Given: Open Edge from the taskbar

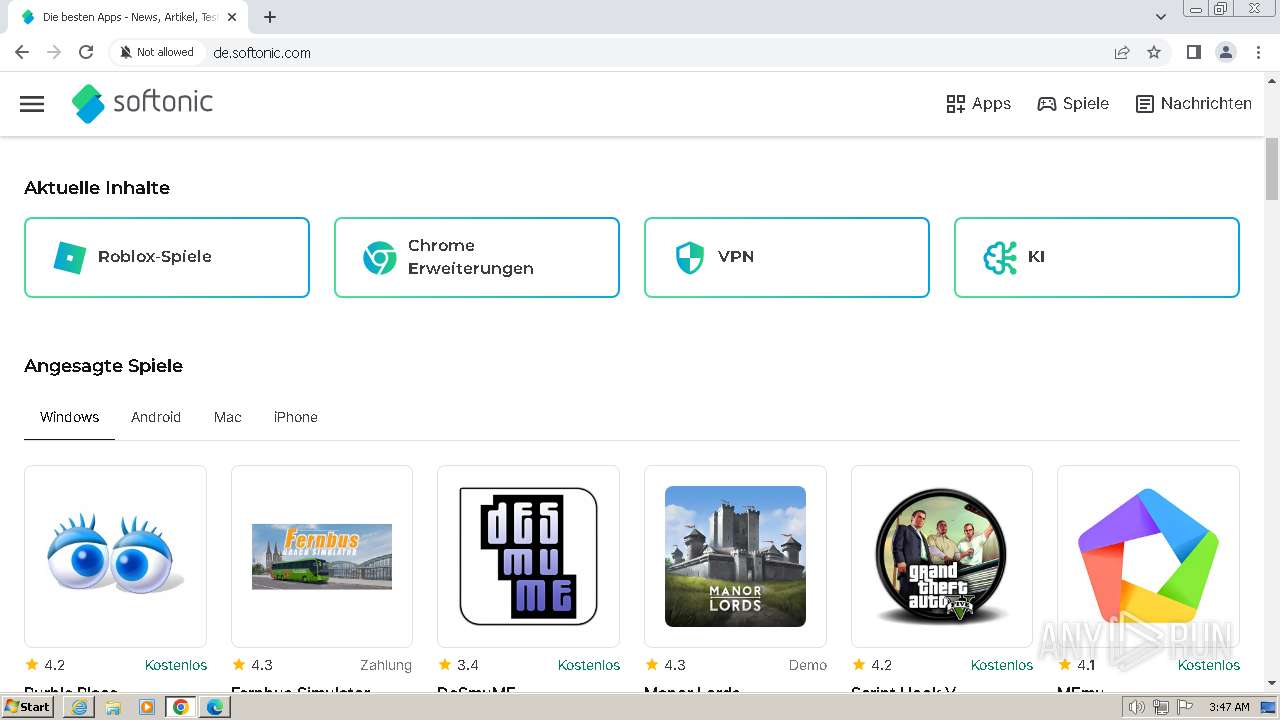Looking at the screenshot, I should [x=215, y=707].
